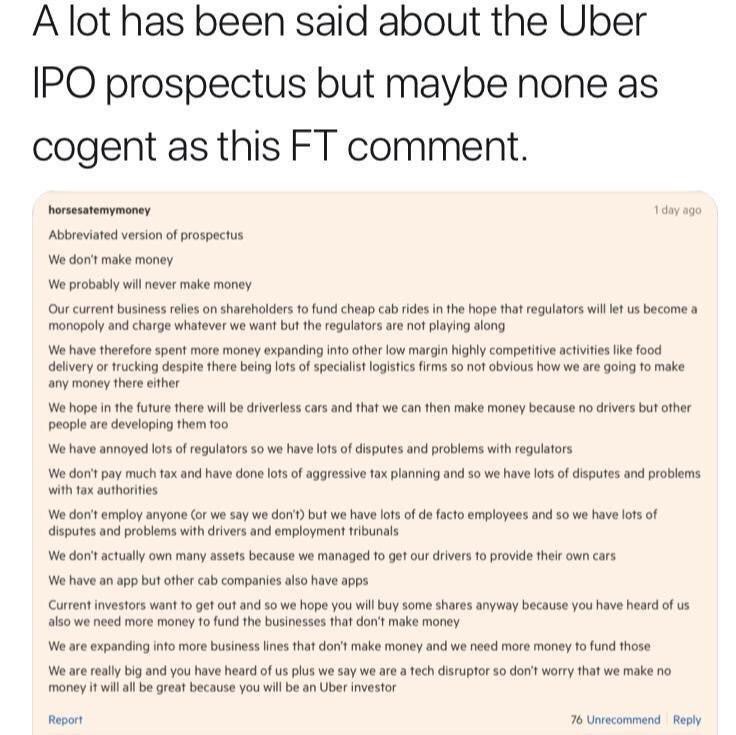Click the "Abbreviated version of prospectus" line
This screenshot has height=735, width=736.
(x=146, y=235)
